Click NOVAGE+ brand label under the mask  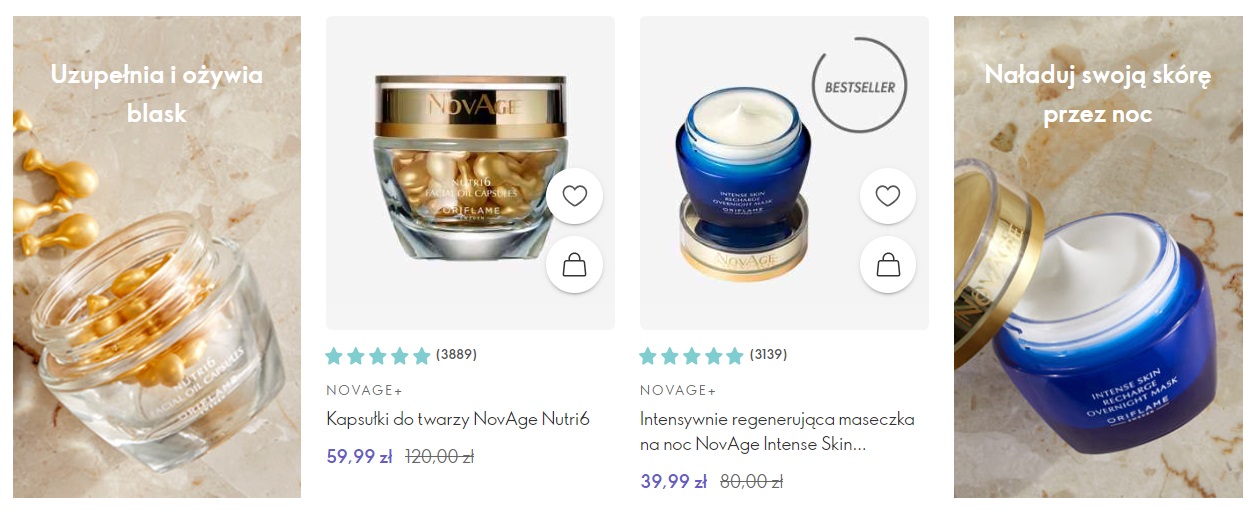[678, 390]
